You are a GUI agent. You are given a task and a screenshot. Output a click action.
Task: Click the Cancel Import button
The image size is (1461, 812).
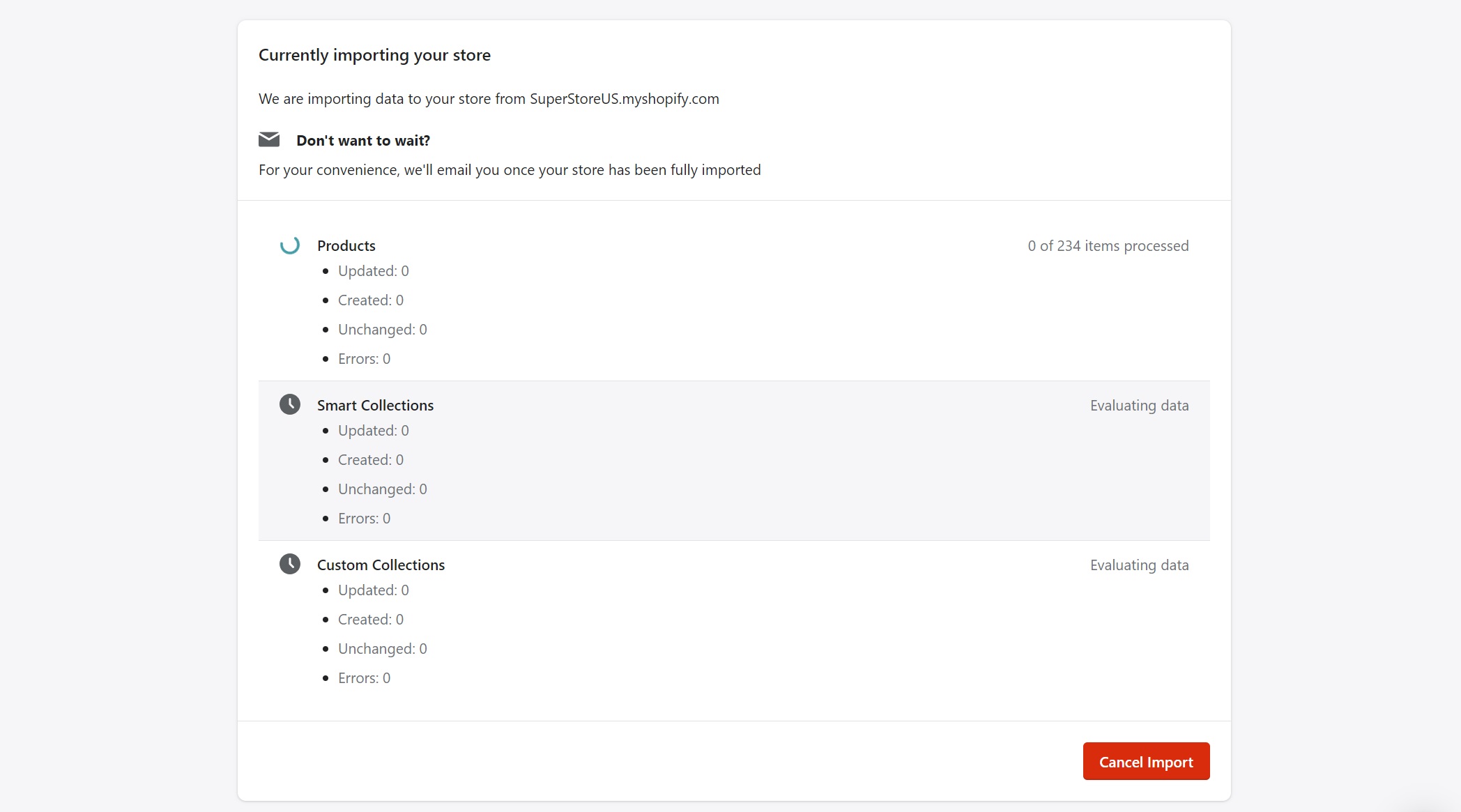1146,761
